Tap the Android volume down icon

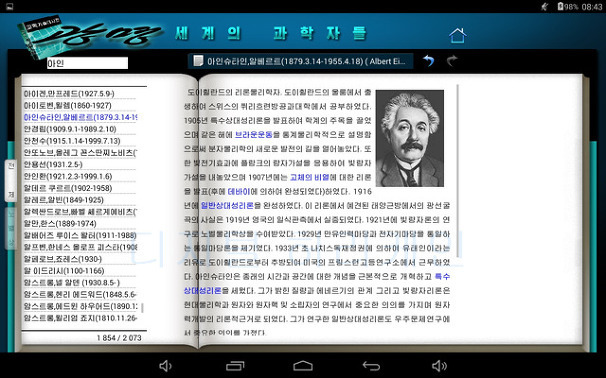pyautogui.click(x=165, y=366)
